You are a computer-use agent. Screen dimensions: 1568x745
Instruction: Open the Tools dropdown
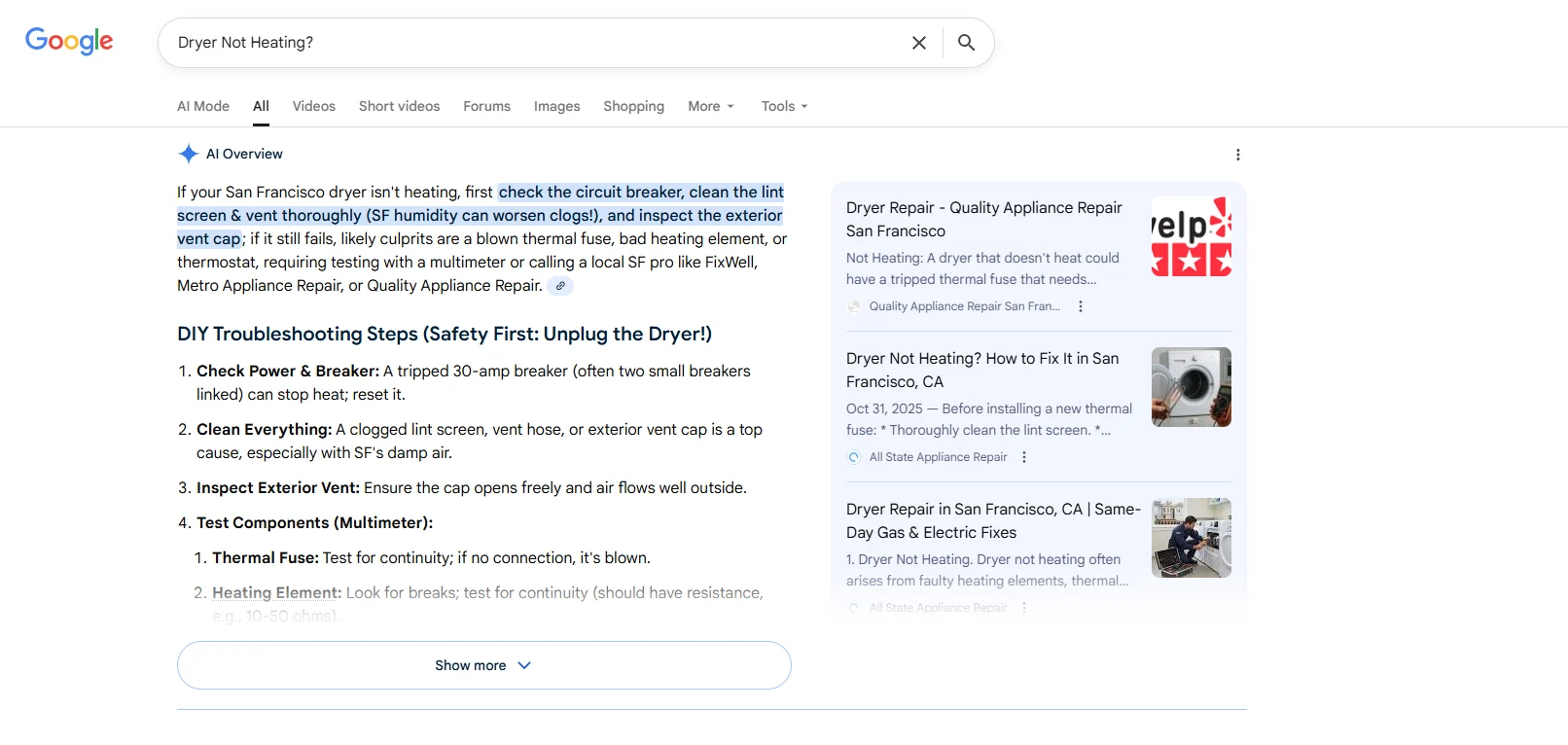point(784,106)
